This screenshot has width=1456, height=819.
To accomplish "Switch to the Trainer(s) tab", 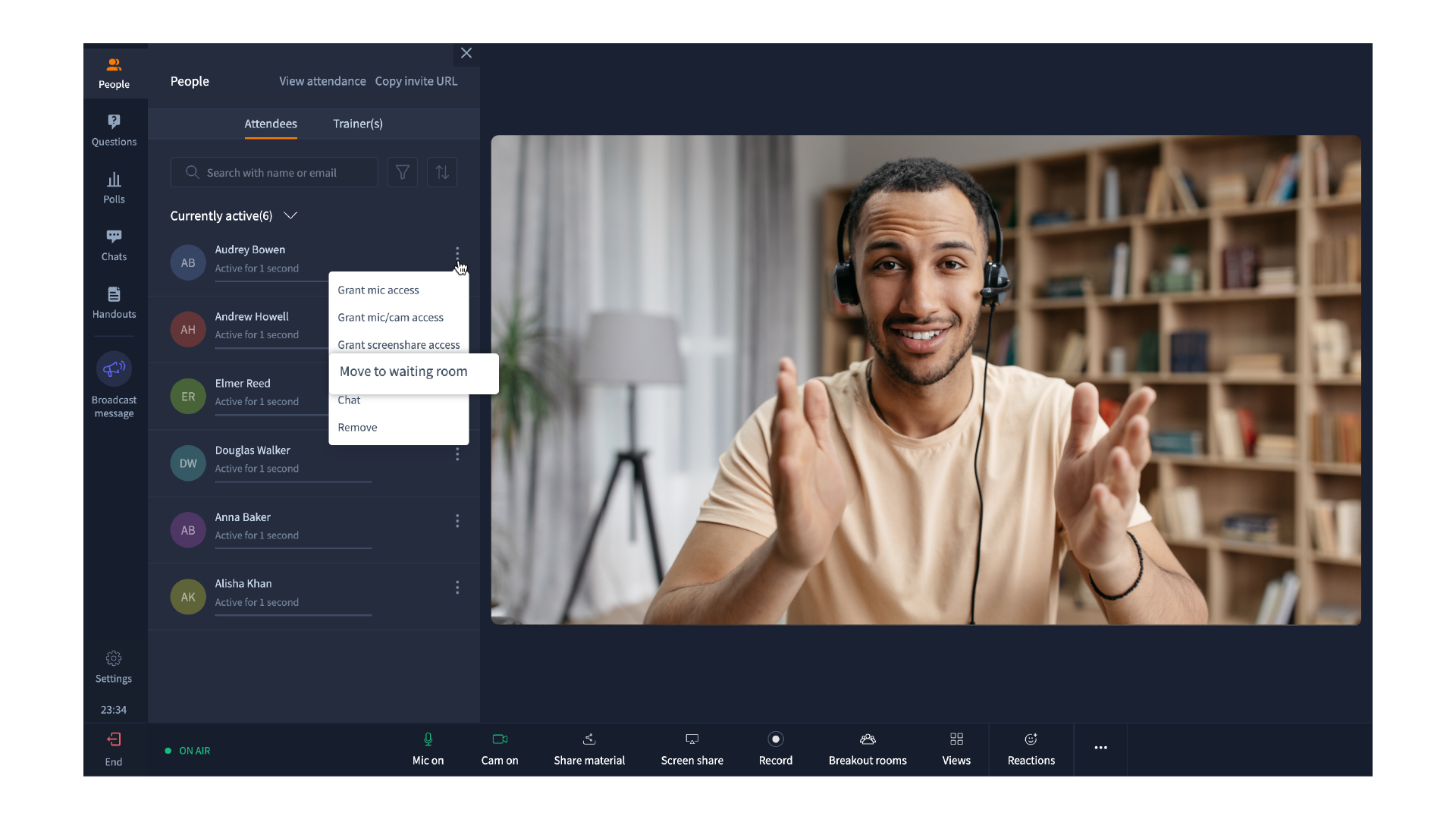I will click(357, 124).
